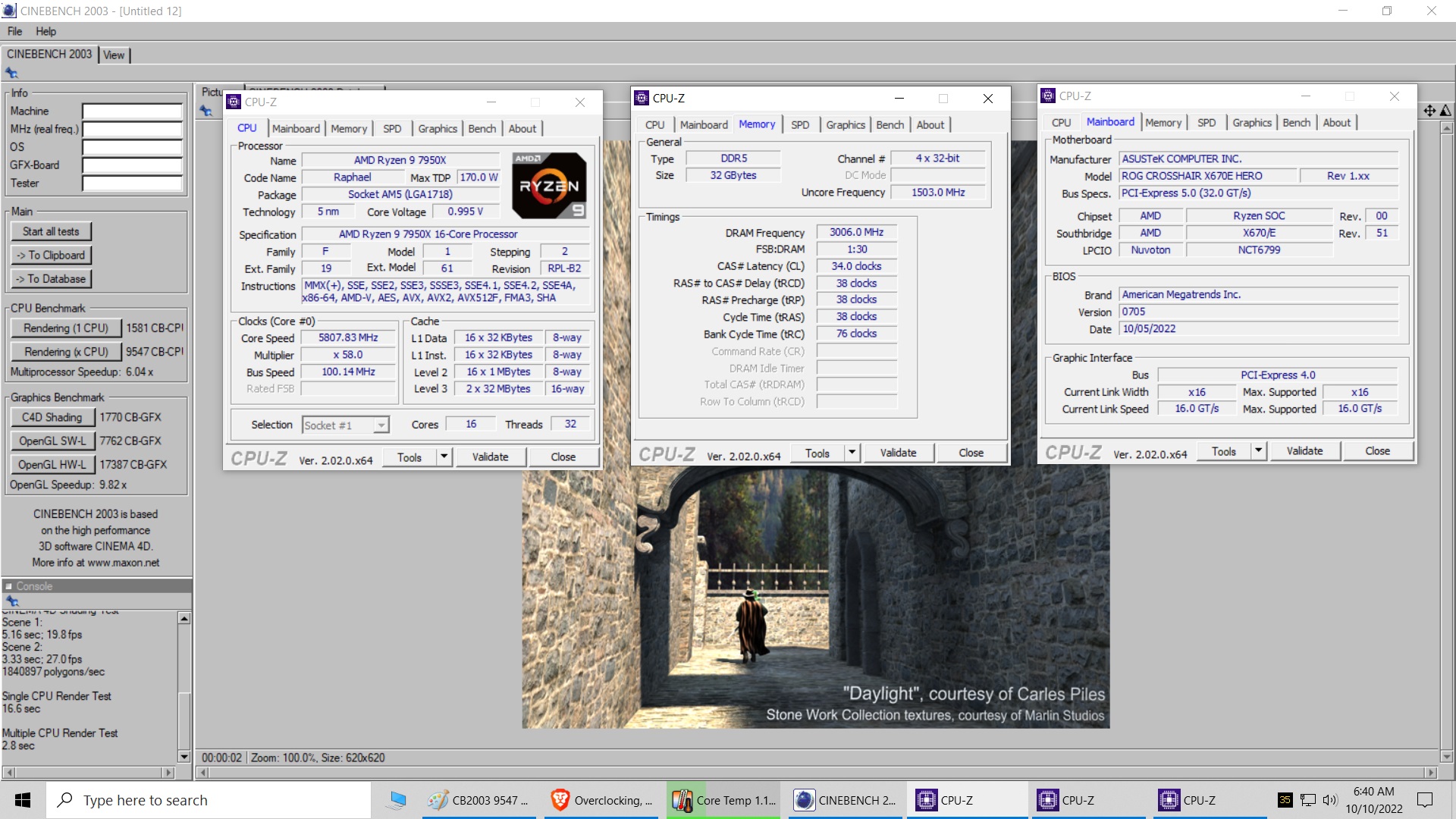1456x819 pixels.
Task: Click the volume icon in system tray
Action: (x=1329, y=800)
